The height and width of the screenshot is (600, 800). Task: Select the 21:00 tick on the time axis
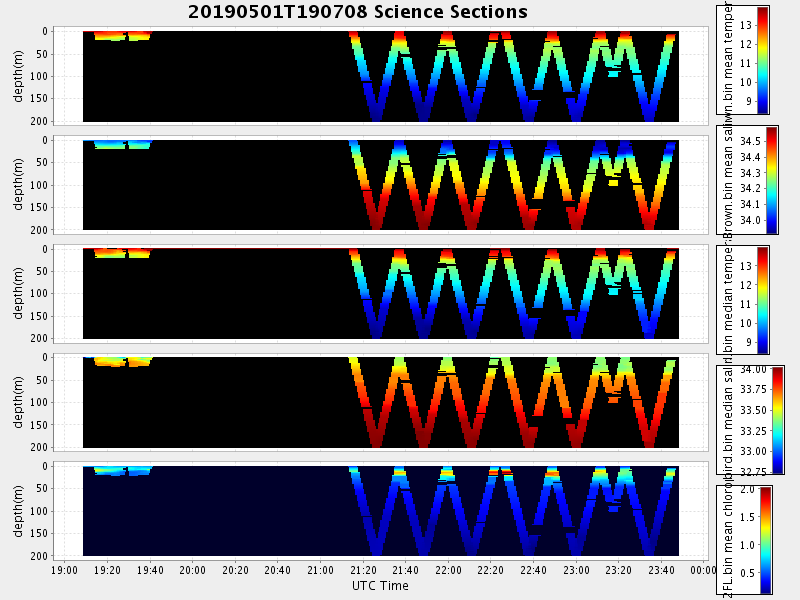[321, 570]
